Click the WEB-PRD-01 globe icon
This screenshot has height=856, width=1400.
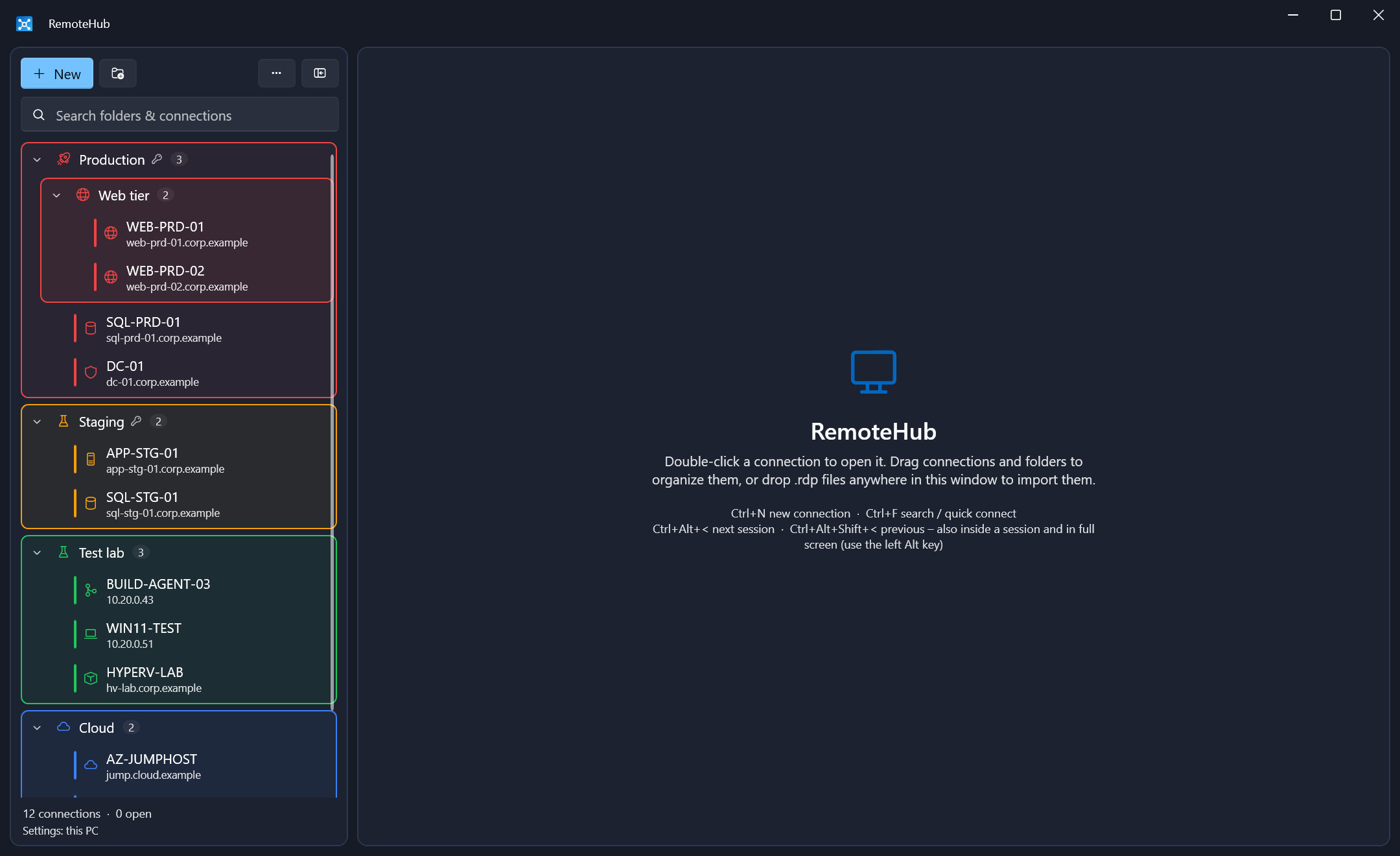coord(111,233)
